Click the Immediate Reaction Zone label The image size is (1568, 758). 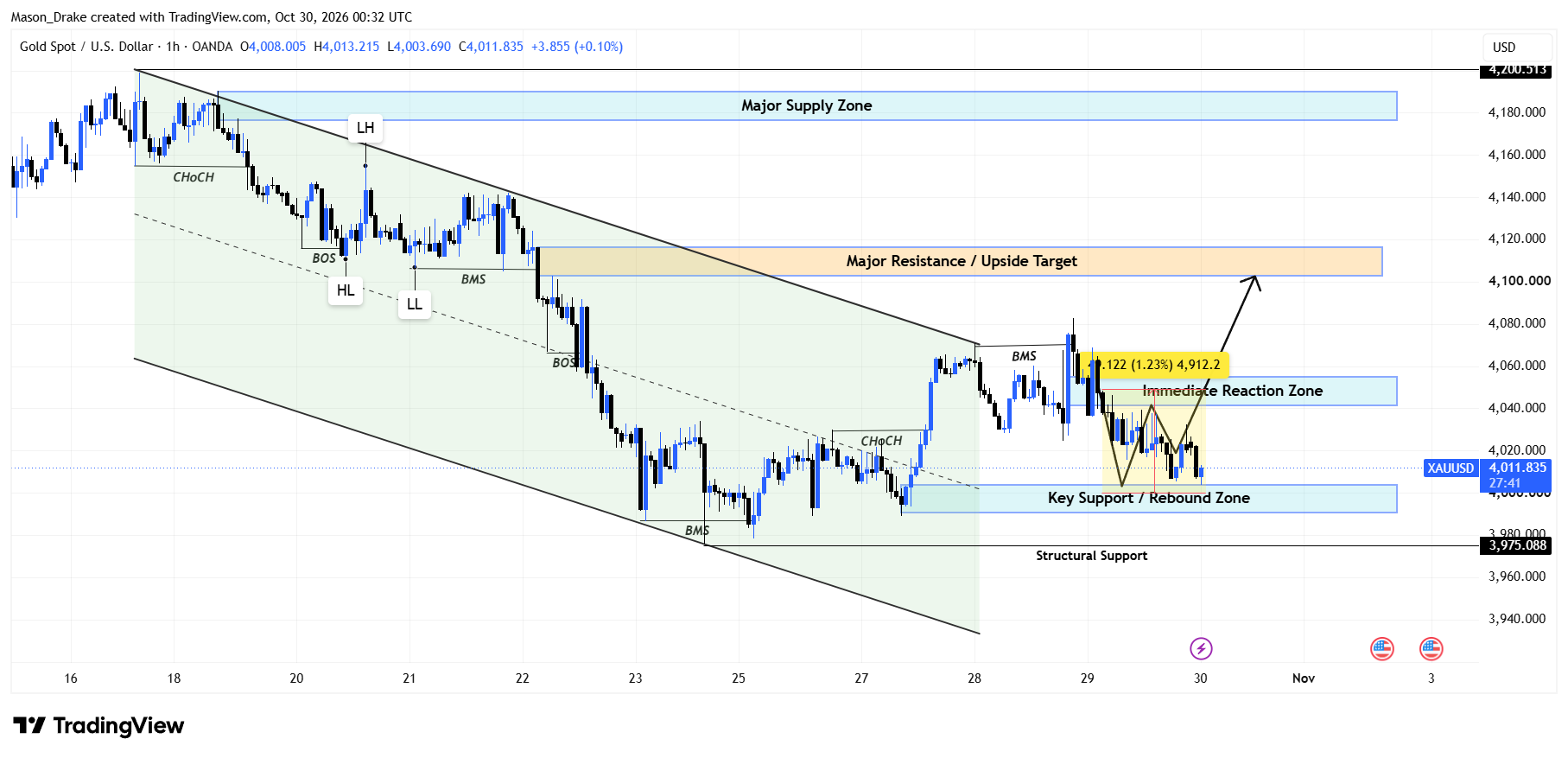(1233, 391)
